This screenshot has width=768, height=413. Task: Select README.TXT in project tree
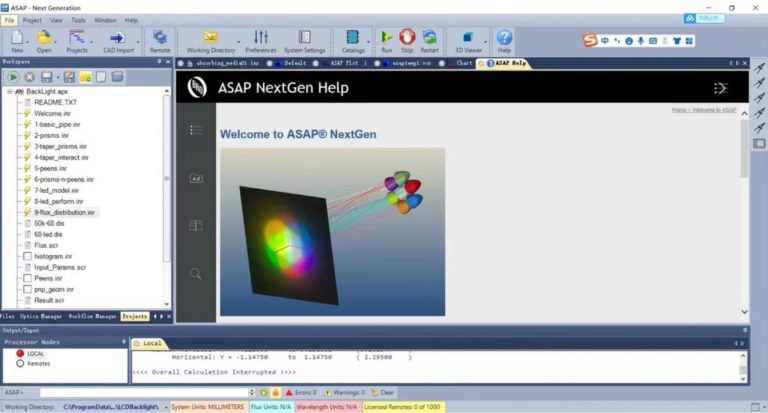[x=55, y=102]
